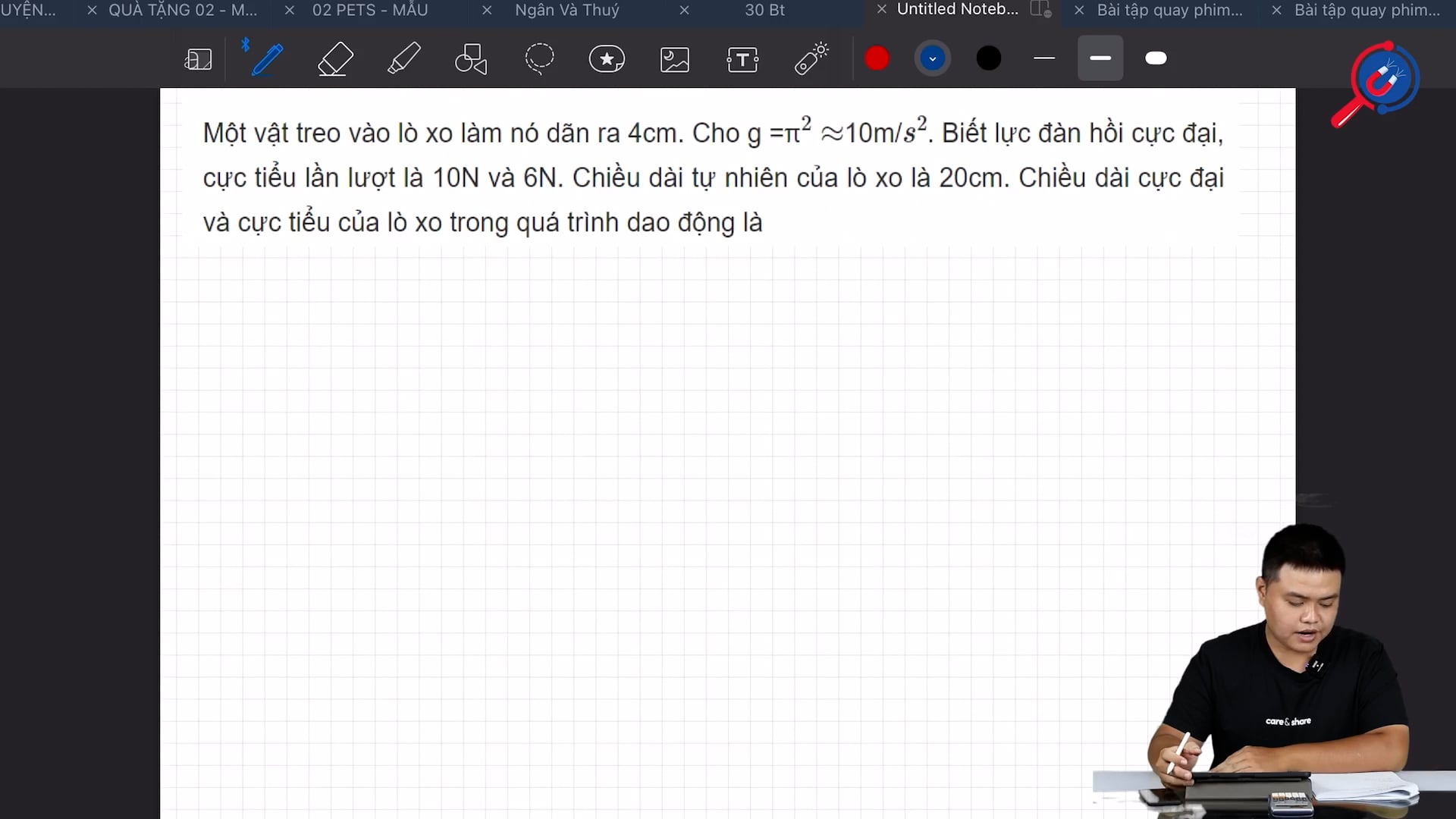Choose the red pen color

point(877,58)
